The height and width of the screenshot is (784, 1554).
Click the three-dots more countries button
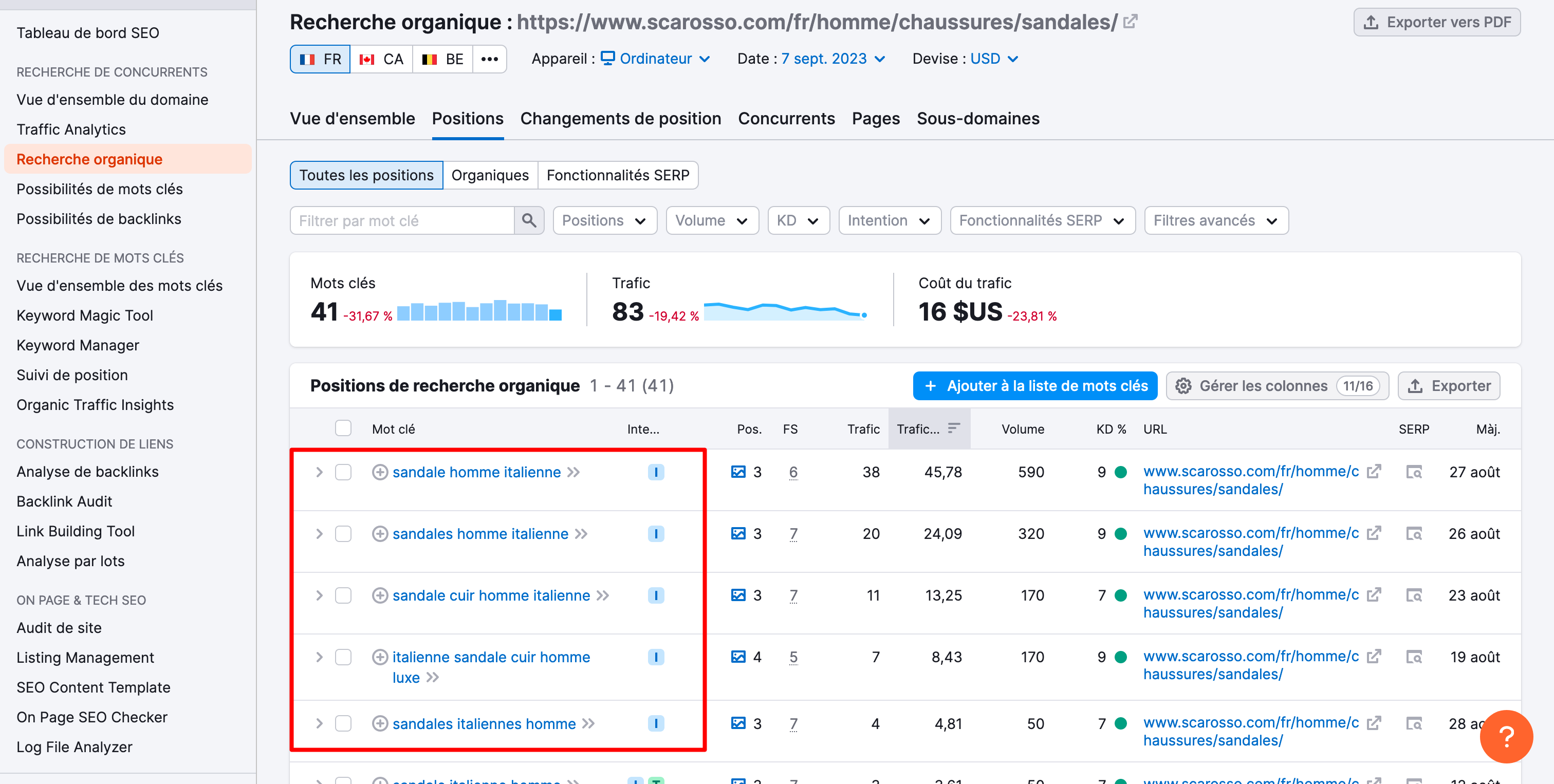pos(489,59)
